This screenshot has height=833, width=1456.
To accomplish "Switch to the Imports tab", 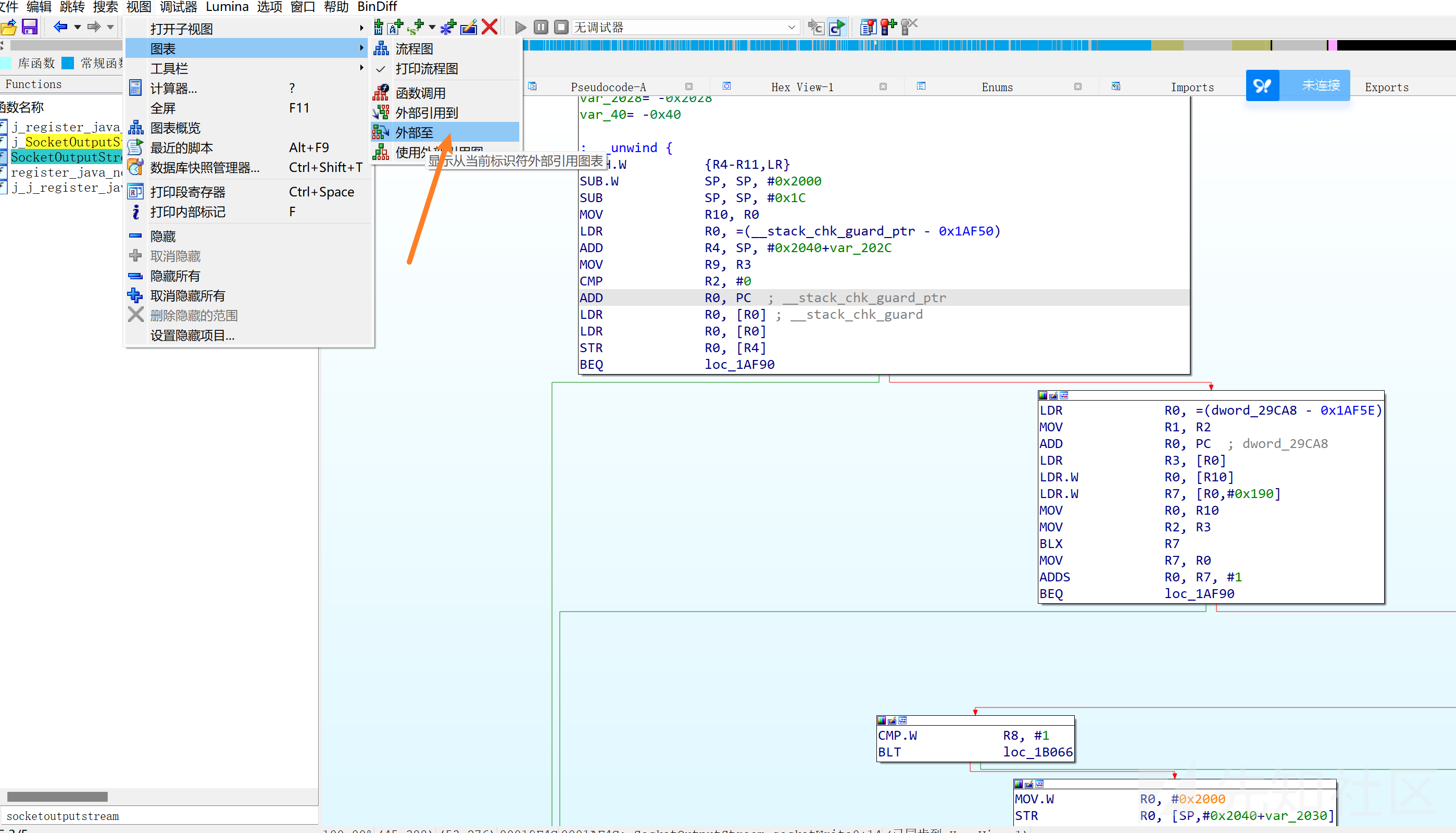I will click(x=1192, y=87).
